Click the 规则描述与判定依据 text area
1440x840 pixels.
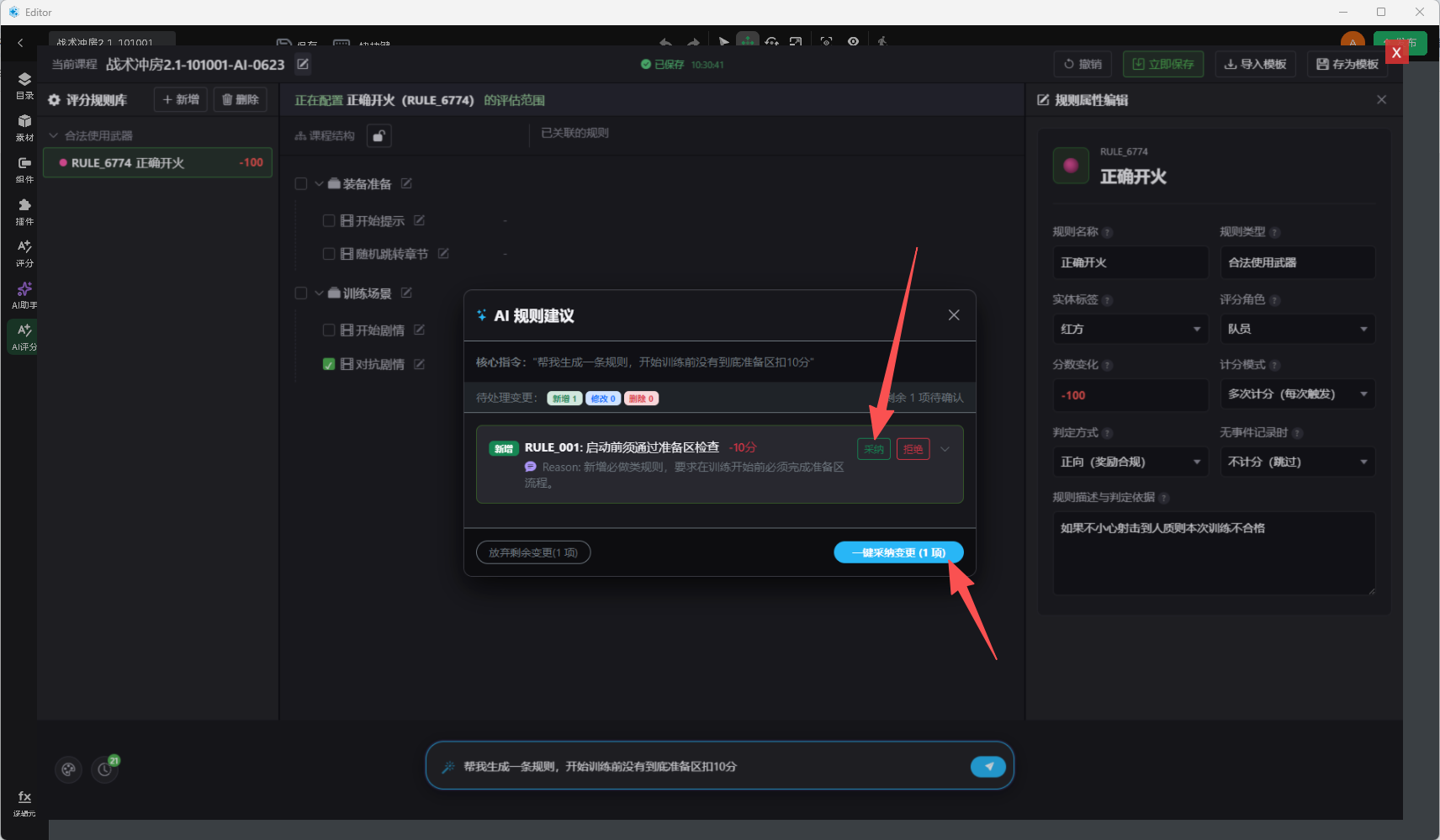1214,553
